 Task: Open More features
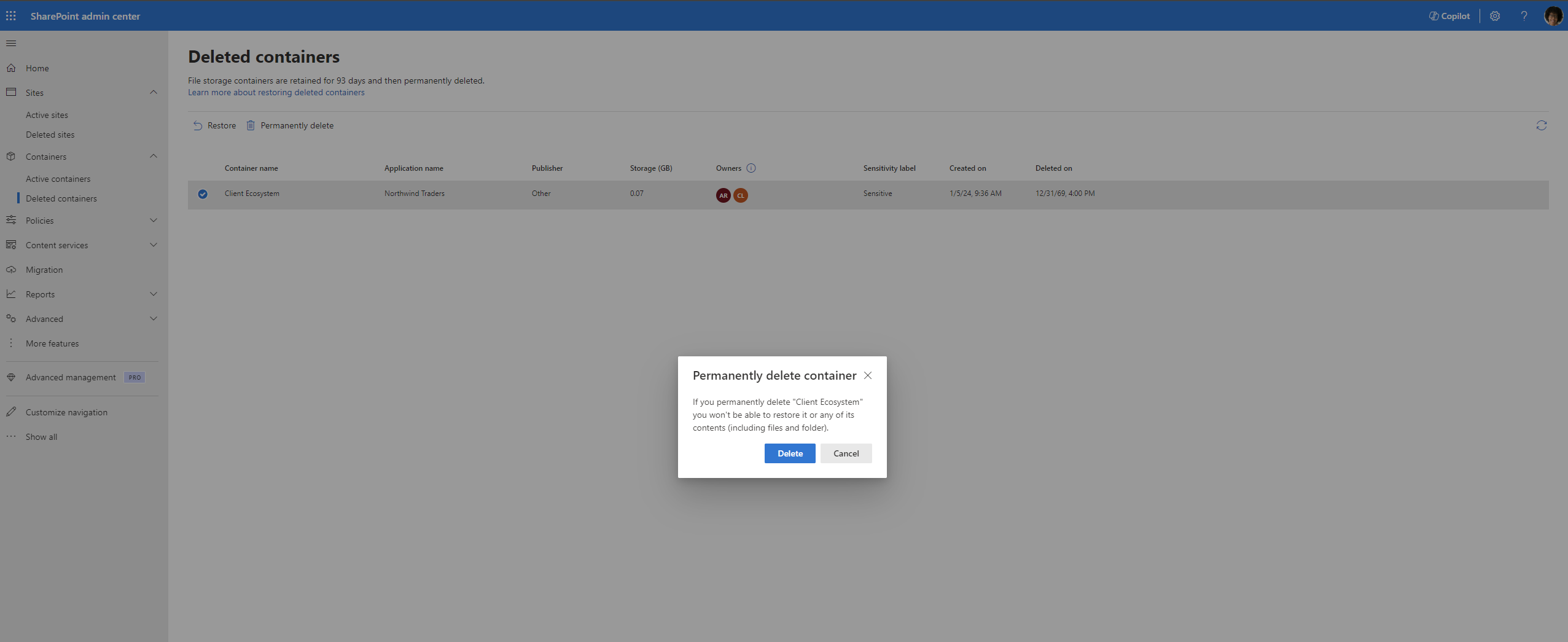pos(52,343)
